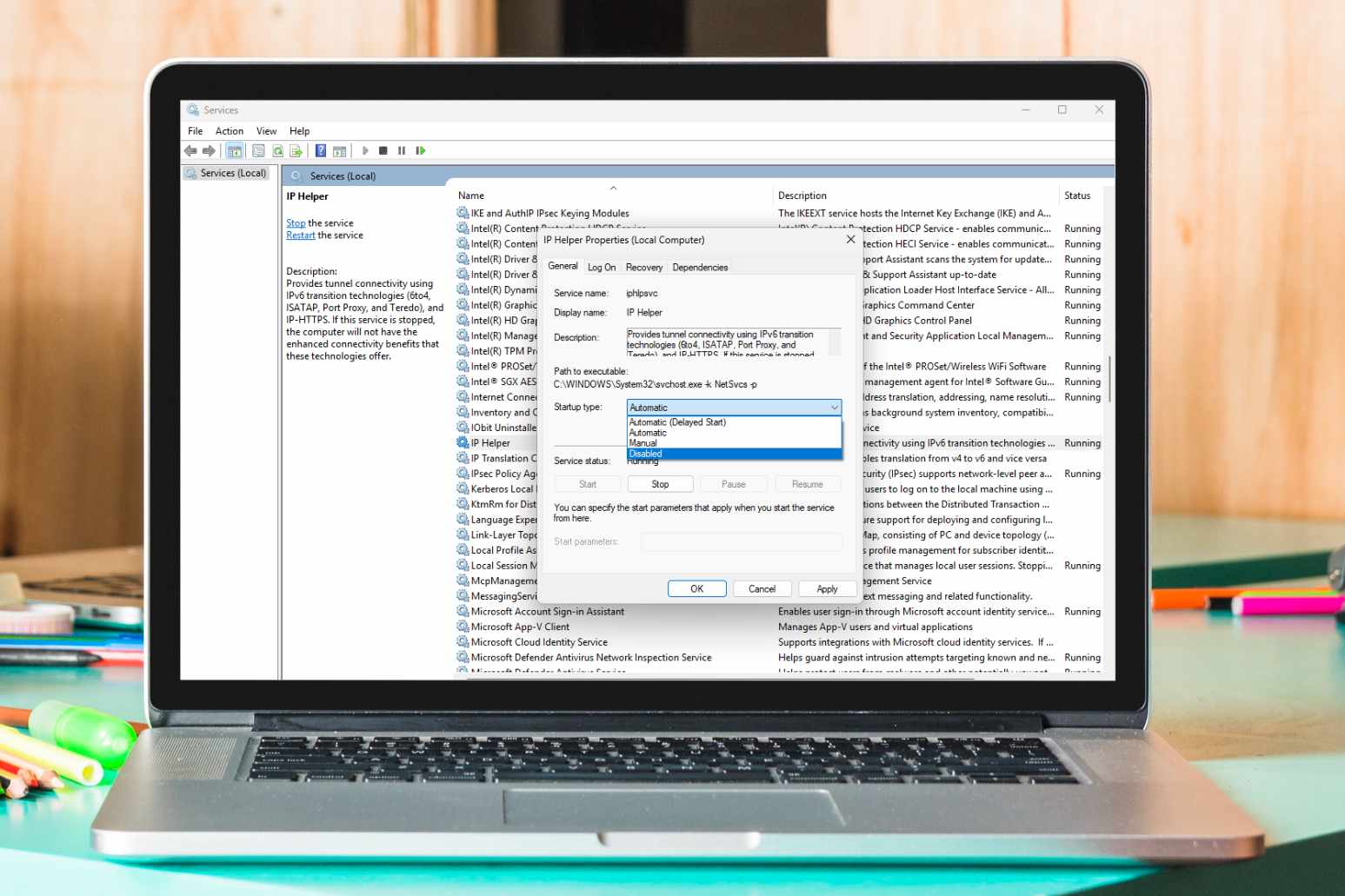The width and height of the screenshot is (1345, 896).
Task: Click the Export List toolbar icon
Action: click(x=296, y=151)
